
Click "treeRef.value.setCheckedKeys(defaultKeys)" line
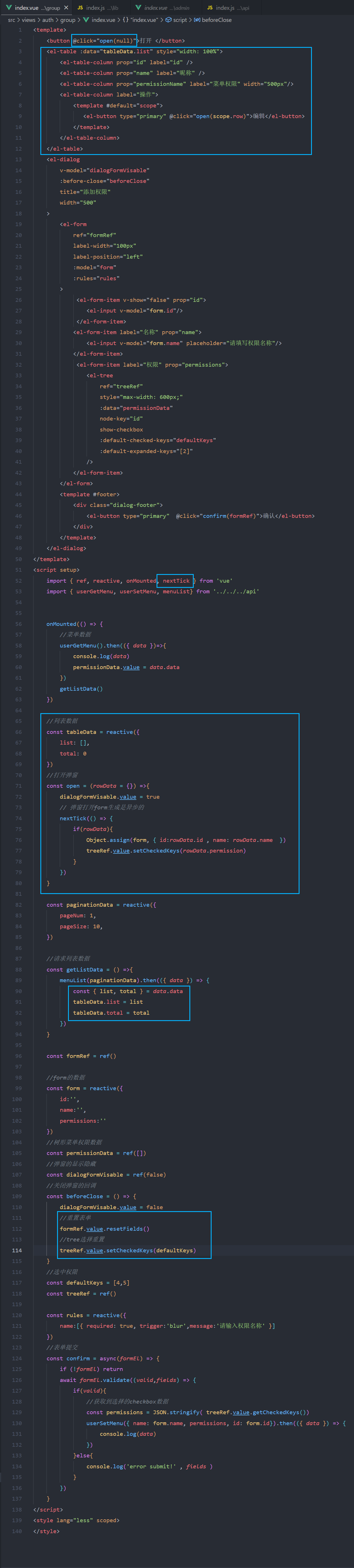point(128,1250)
